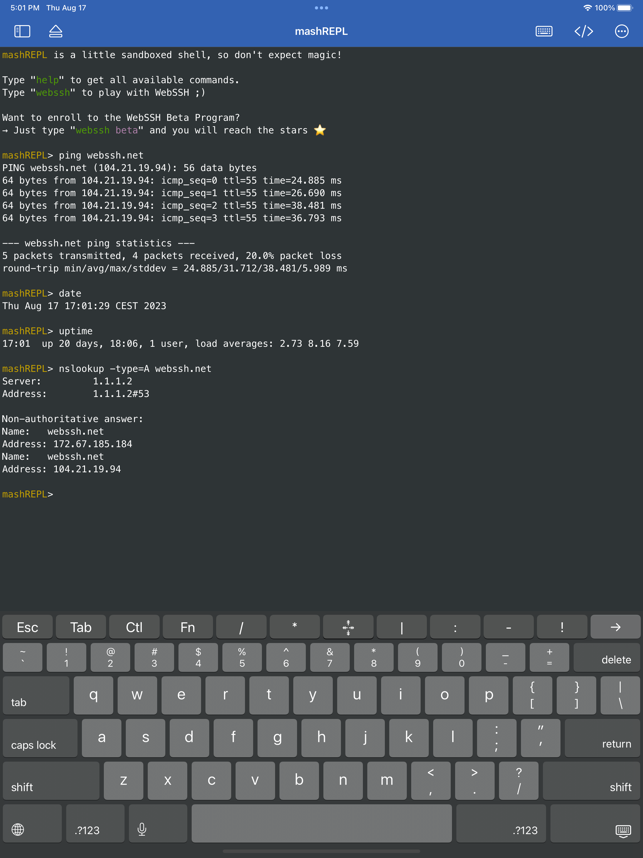Tap the mashREPL title in header
The width and height of the screenshot is (643, 858).
coord(321,31)
